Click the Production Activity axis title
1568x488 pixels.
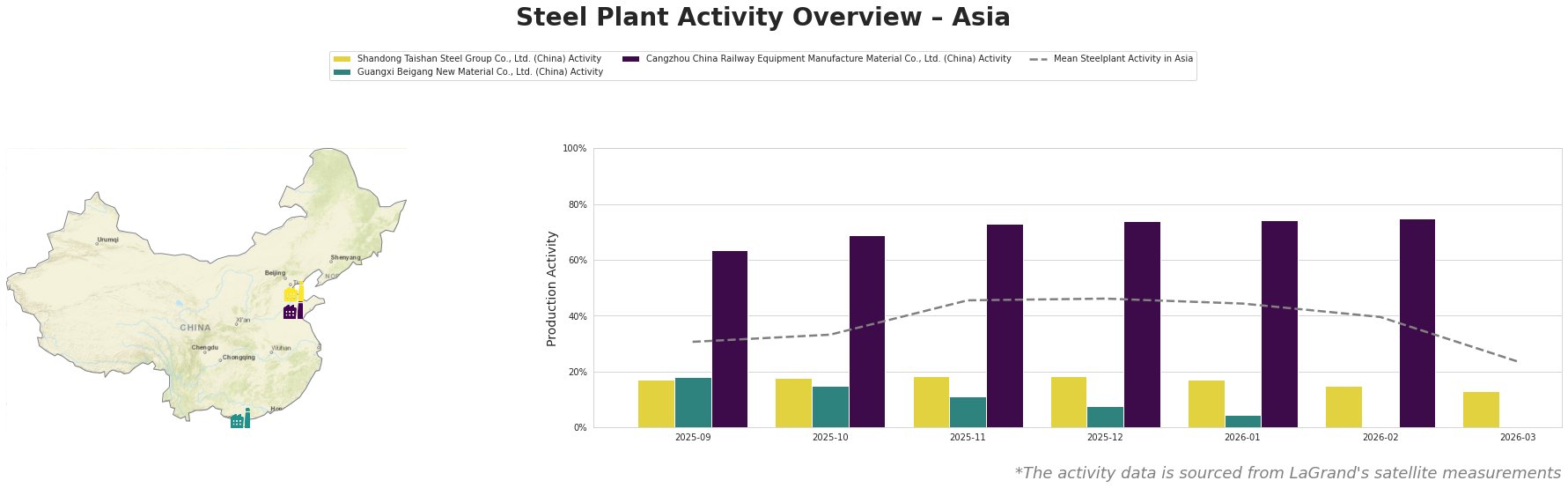pos(552,288)
